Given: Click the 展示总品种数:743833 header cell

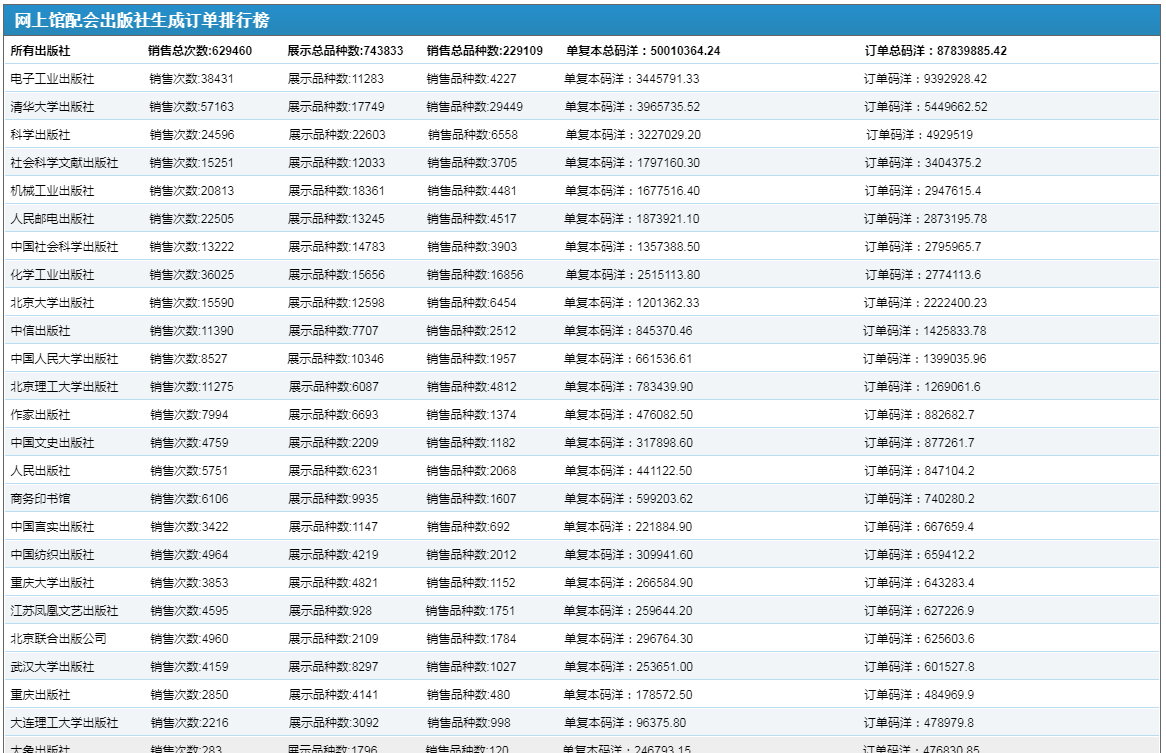Looking at the screenshot, I should [345, 51].
